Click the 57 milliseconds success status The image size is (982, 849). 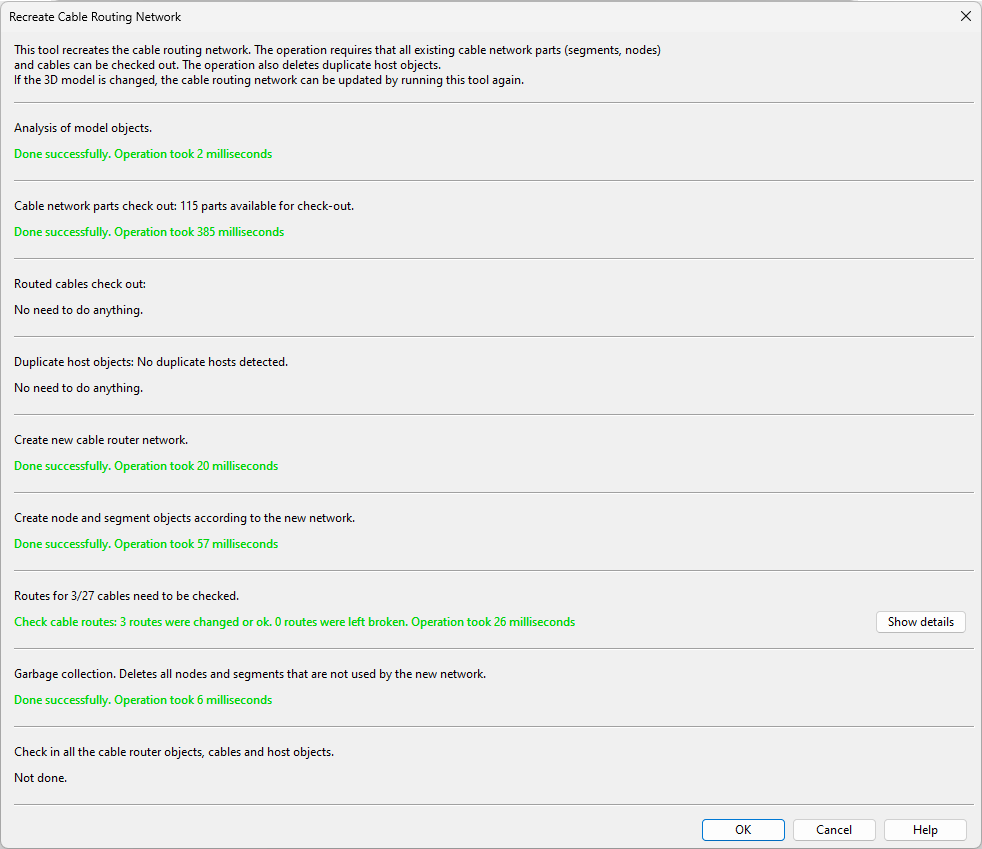point(146,544)
